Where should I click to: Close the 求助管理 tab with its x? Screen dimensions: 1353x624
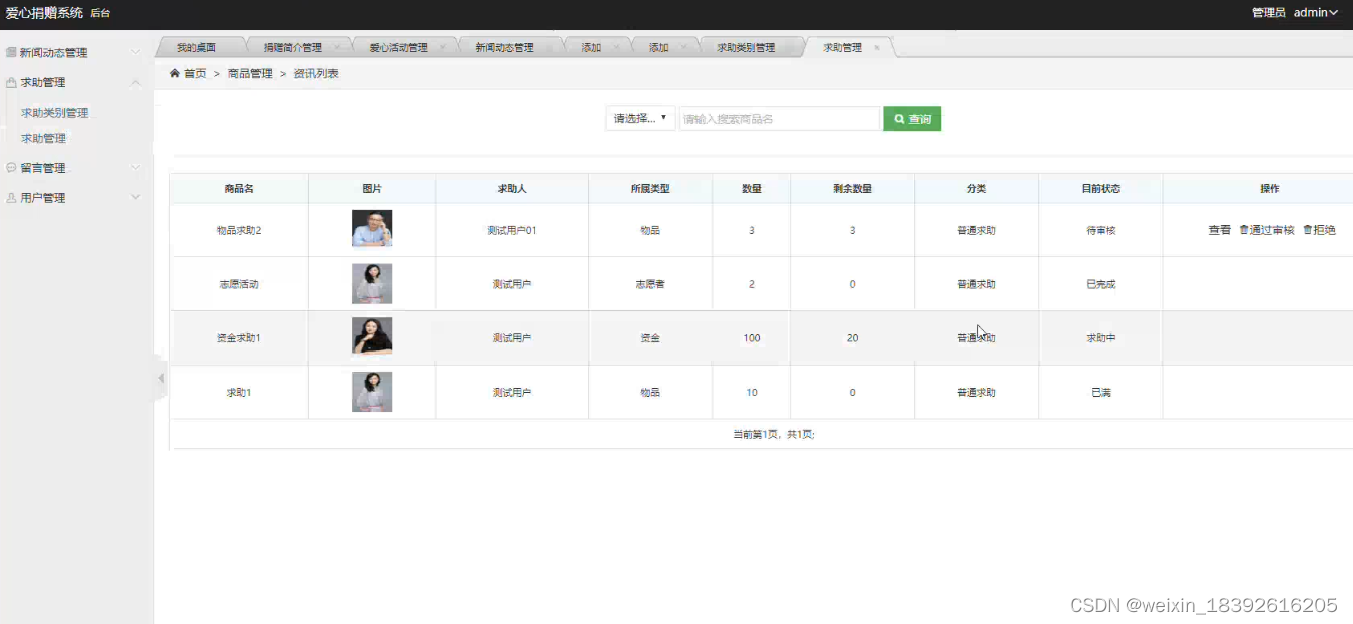tap(877, 47)
